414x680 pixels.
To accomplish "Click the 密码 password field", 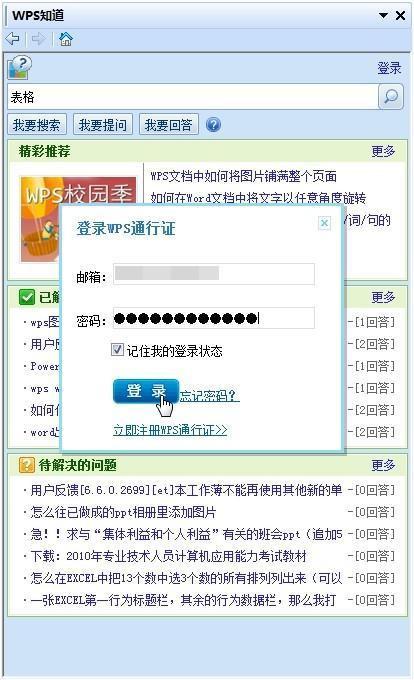I will click(214, 319).
